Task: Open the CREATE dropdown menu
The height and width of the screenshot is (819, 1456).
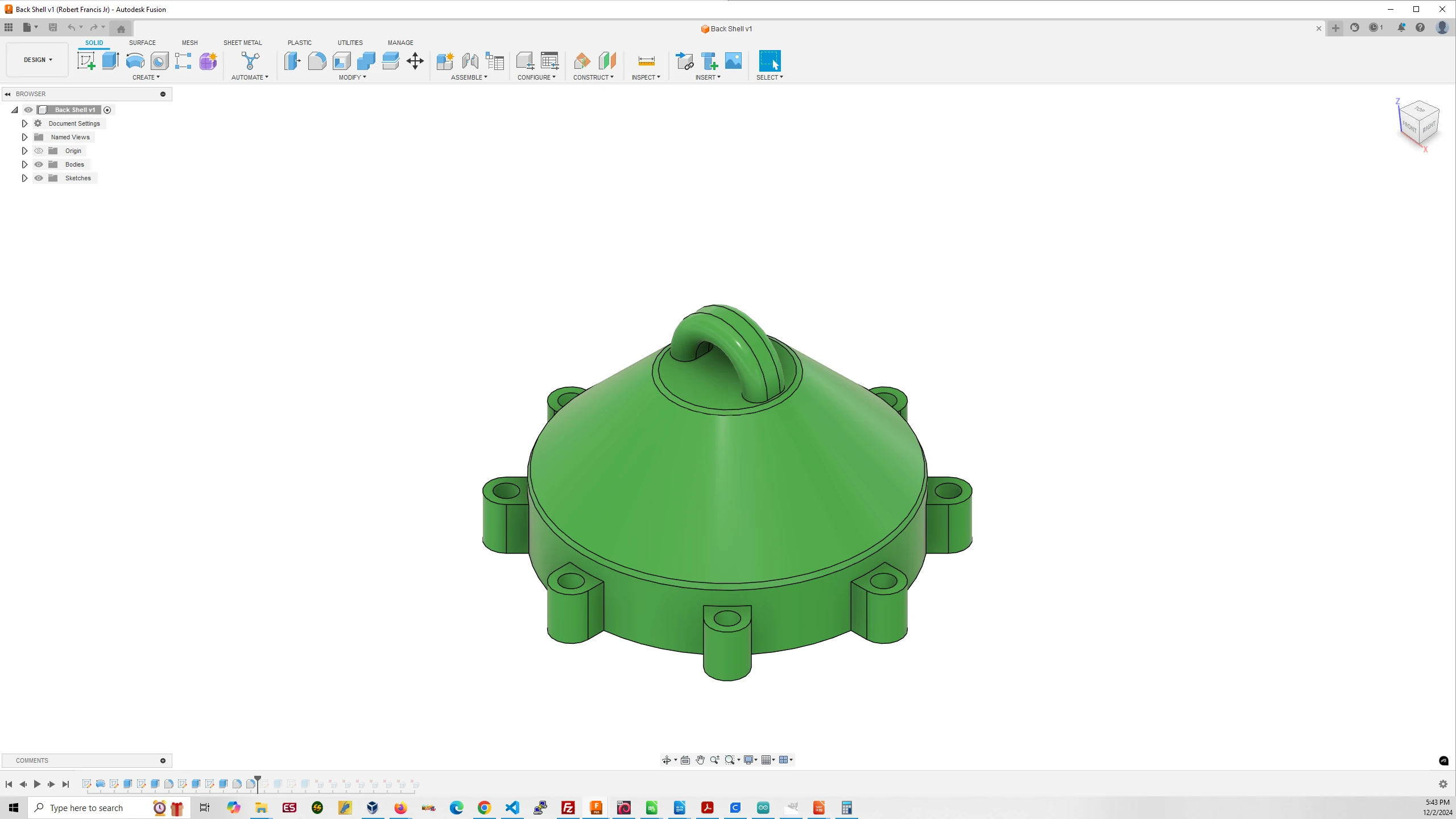Action: pos(146,77)
